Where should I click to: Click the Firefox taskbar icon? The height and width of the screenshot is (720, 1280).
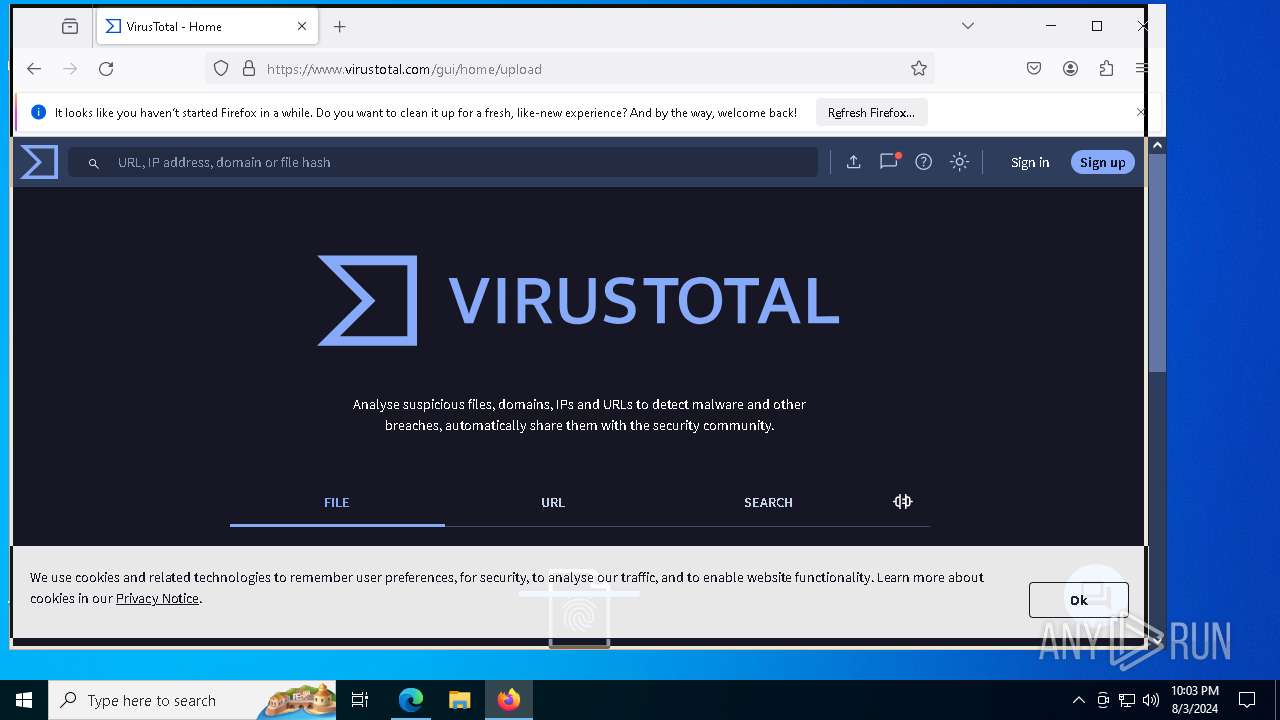[x=509, y=700]
